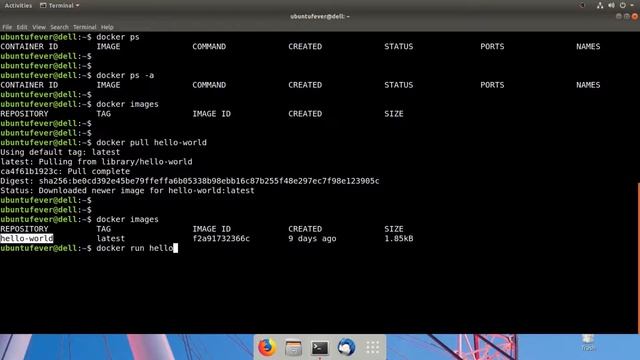Click the highlighted hello-world repository text
The image size is (640, 360).
27,238
